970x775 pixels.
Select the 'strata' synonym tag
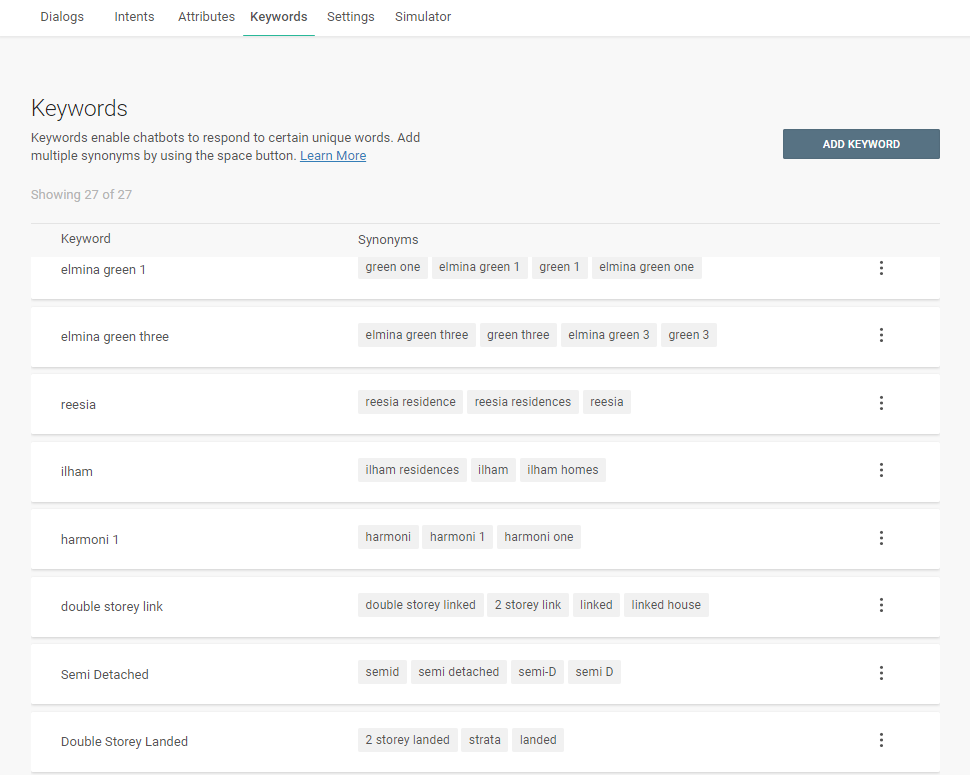[x=485, y=740]
